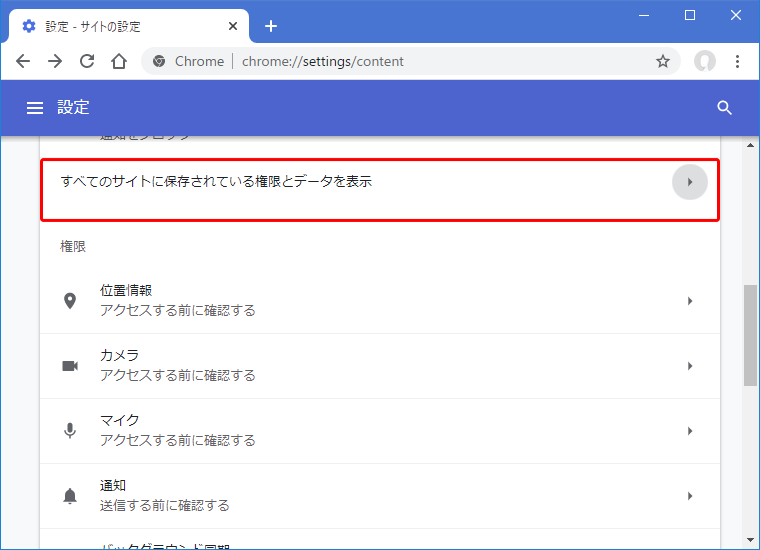Viewport: 760px width, 550px height.
Task: Click the search settings magnifier icon
Action: (725, 108)
